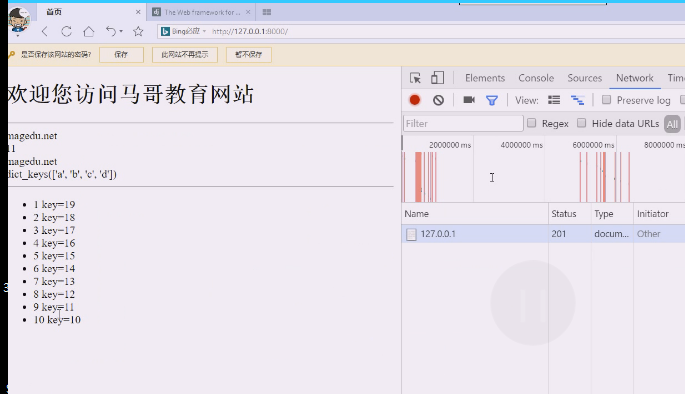This screenshot has height=394, width=685.
Task: Sort by the Status column header
Action: [x=570, y=214]
